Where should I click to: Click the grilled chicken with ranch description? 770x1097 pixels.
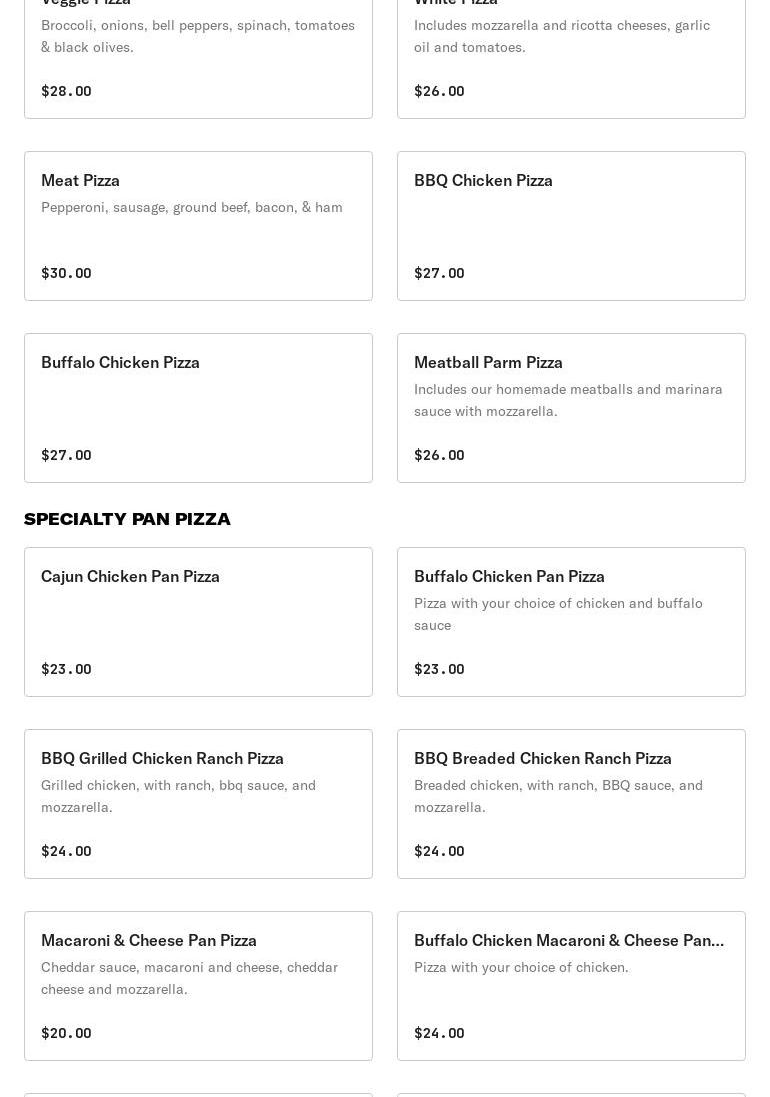coord(178,796)
